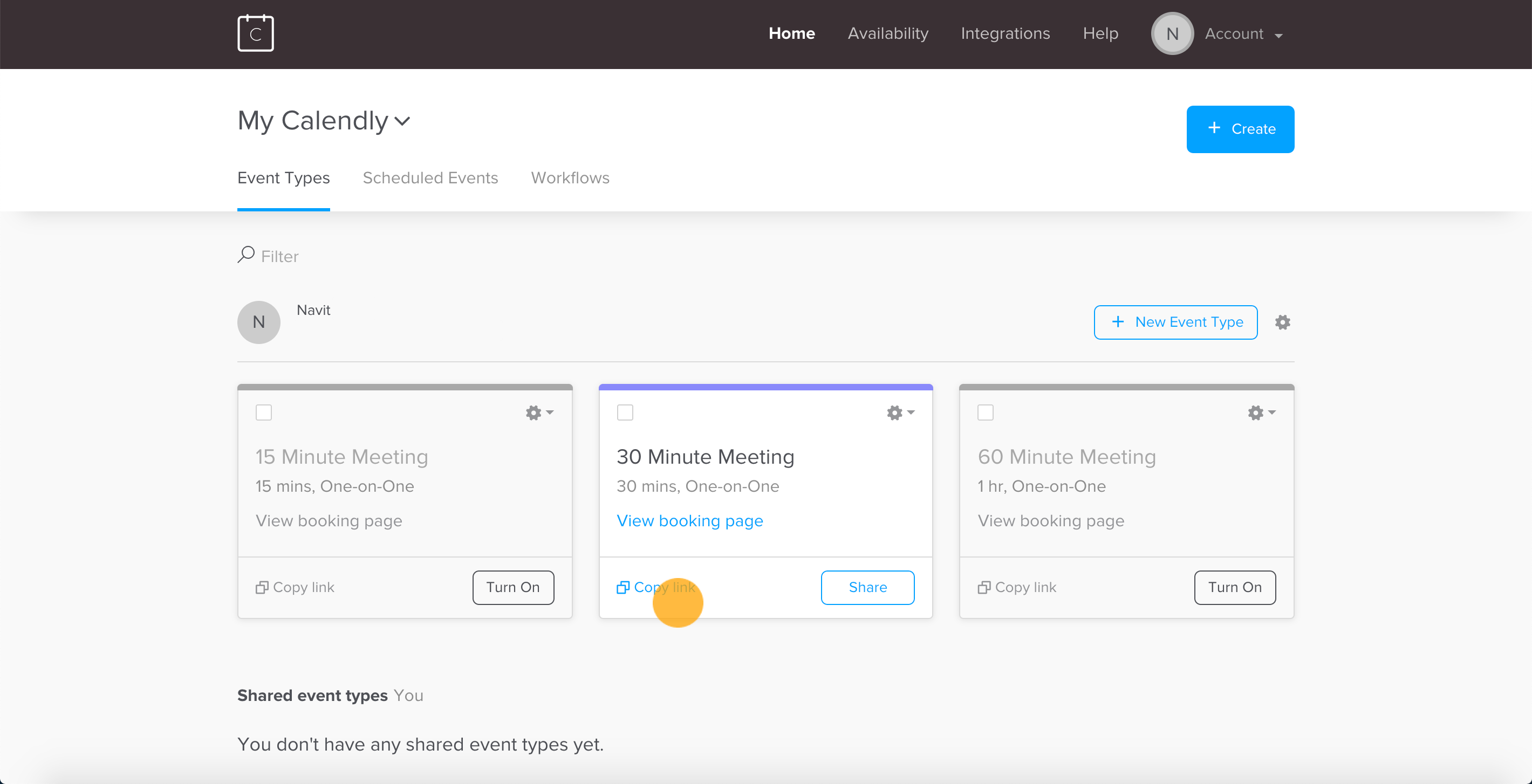Image resolution: width=1532 pixels, height=784 pixels.
Task: Open the N account avatar in header
Action: click(x=1172, y=34)
